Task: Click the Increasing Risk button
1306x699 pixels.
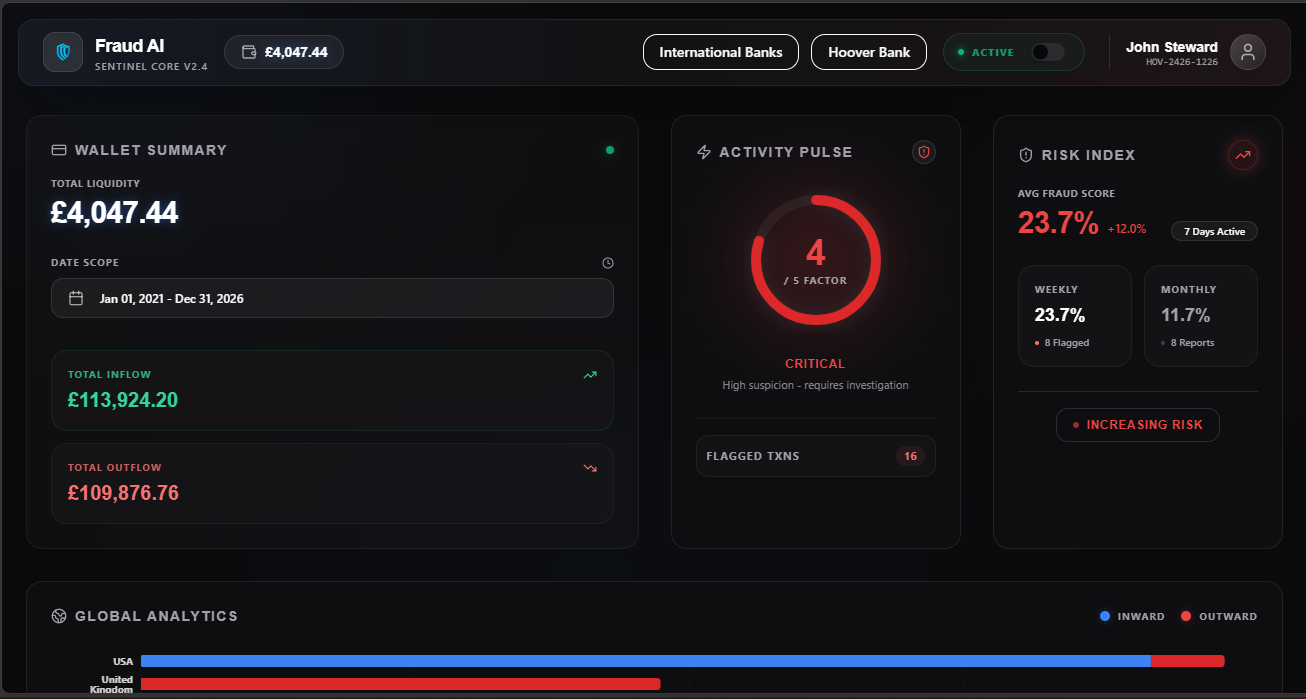Action: coord(1138,425)
